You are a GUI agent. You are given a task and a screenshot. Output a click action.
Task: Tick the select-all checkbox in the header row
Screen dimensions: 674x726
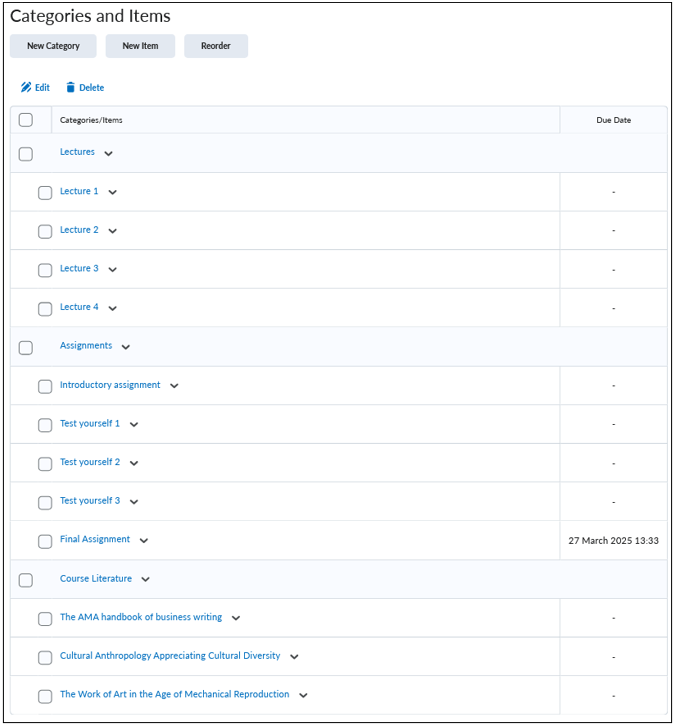coord(26,120)
